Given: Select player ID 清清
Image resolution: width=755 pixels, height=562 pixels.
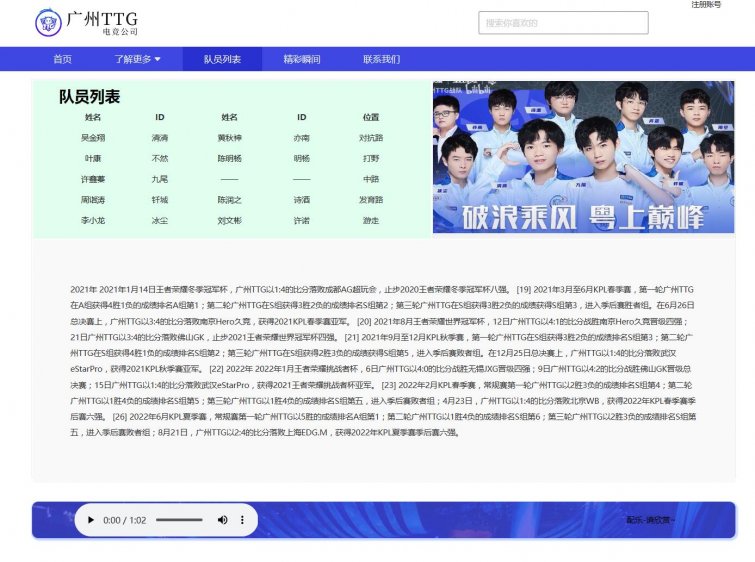Looking at the screenshot, I should pyautogui.click(x=160, y=138).
